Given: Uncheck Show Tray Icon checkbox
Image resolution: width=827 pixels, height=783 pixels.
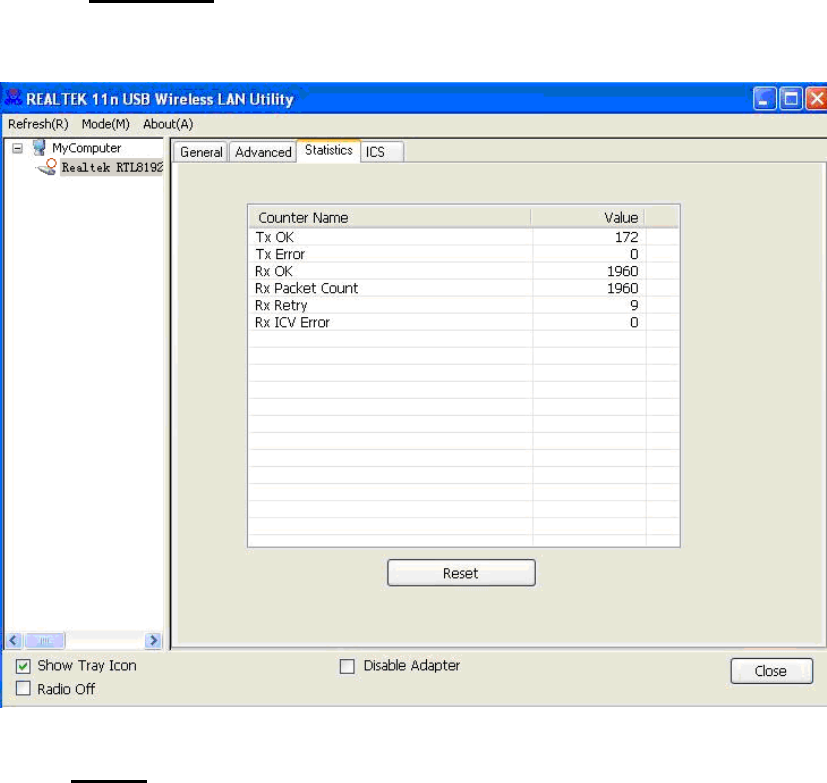Looking at the screenshot, I should coord(23,666).
